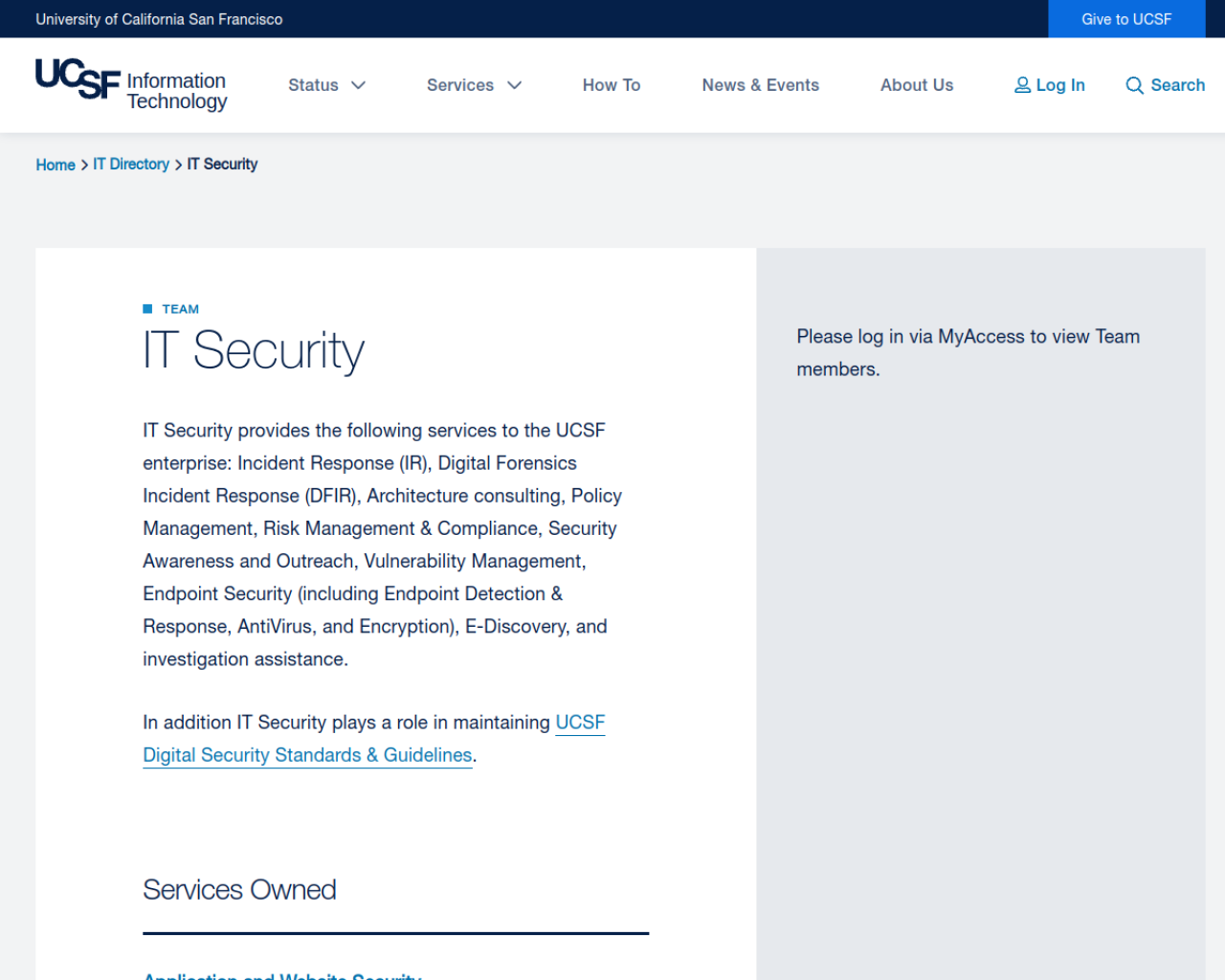1225x980 pixels.
Task: Click the Services Owned heading
Action: pos(239,890)
